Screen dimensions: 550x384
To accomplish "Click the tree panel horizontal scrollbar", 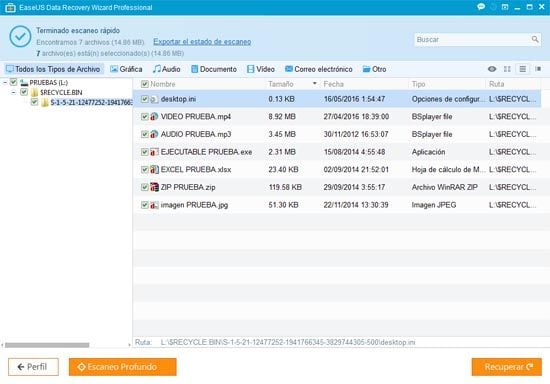I will point(47,345).
